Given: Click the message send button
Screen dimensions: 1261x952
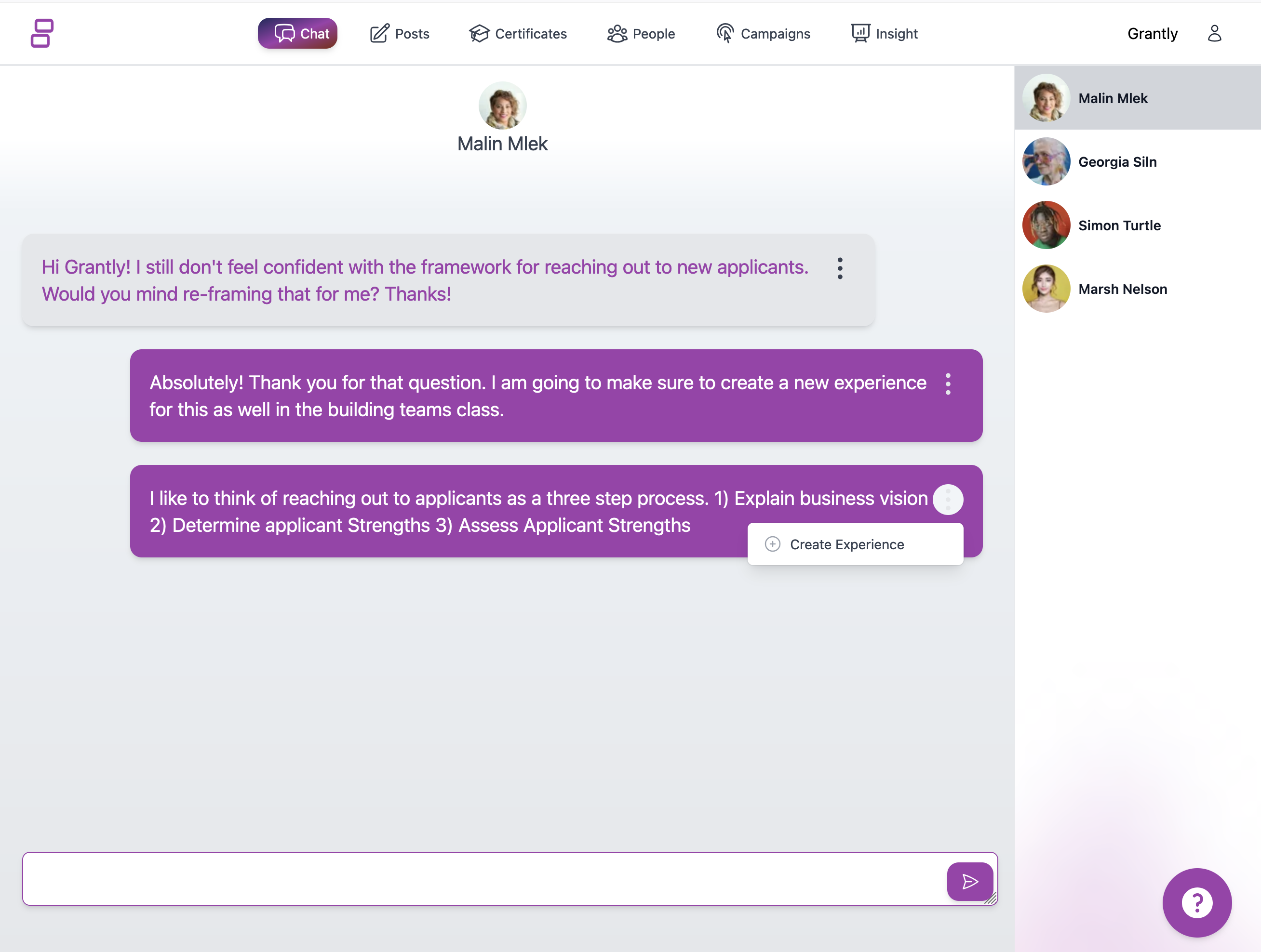Looking at the screenshot, I should tap(969, 882).
